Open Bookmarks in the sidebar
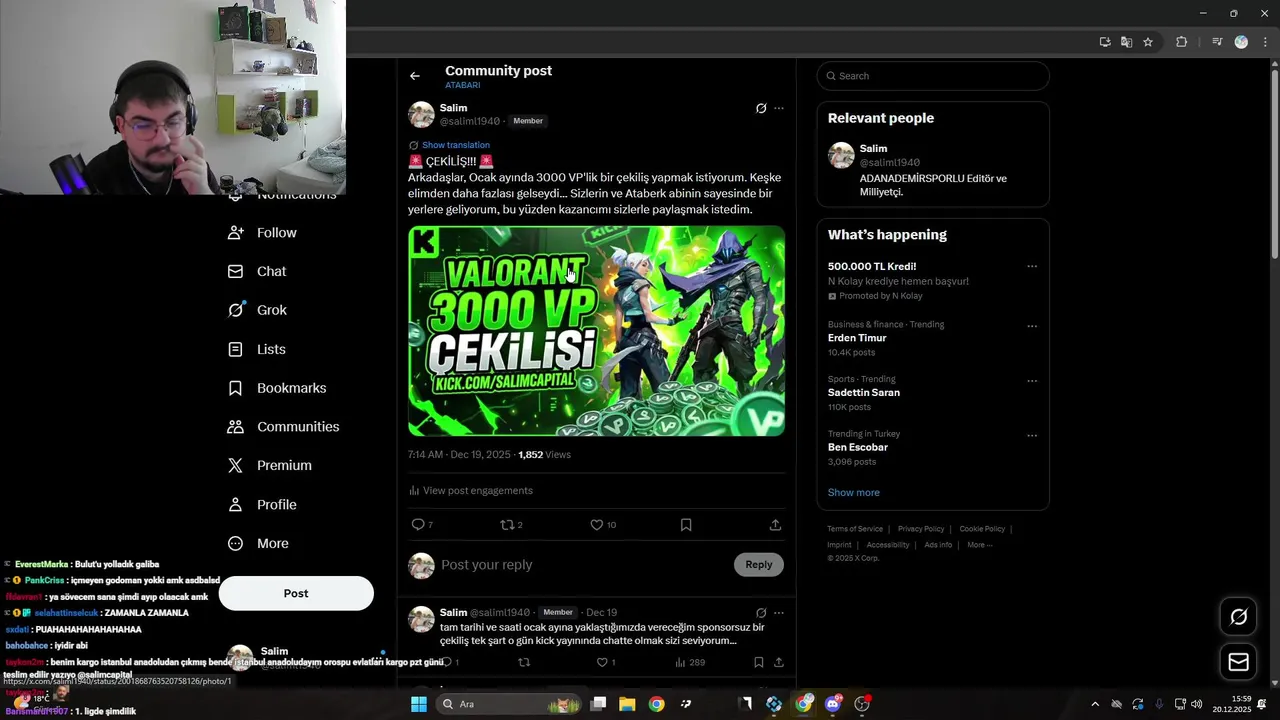Image resolution: width=1280 pixels, height=720 pixels. 277,388
